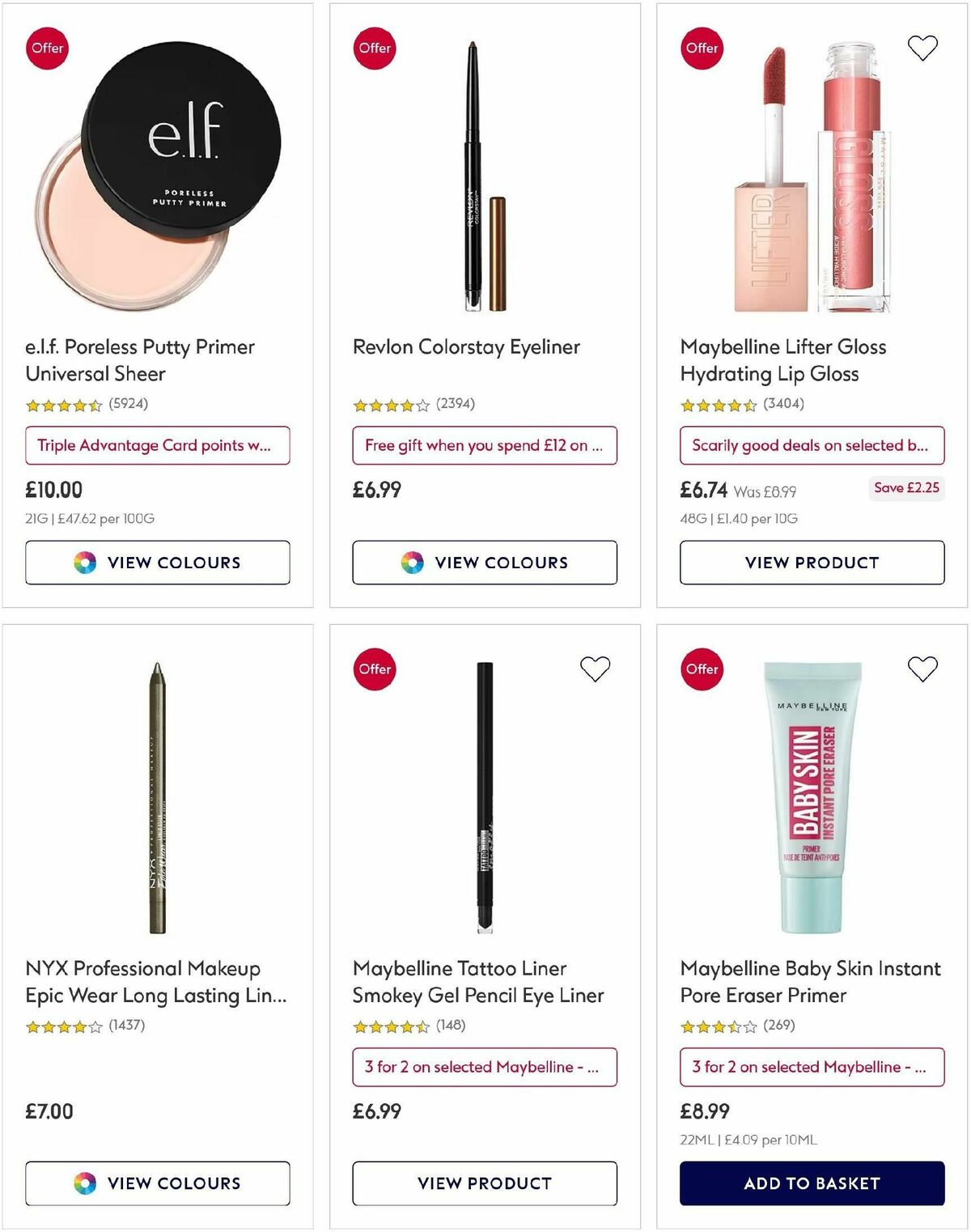This screenshot has width=971, height=1232.
Task: Click View Product for Maybelline Lifter Gloss
Action: pos(812,563)
